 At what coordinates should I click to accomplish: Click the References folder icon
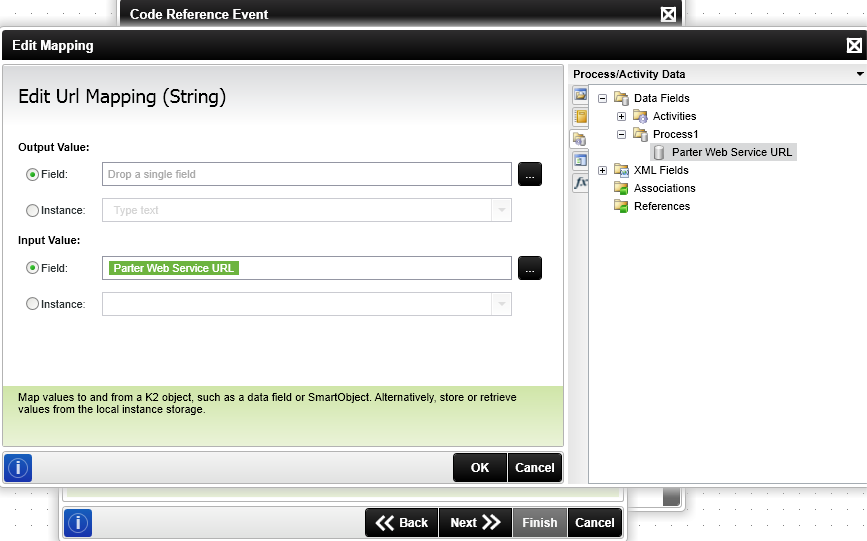621,206
